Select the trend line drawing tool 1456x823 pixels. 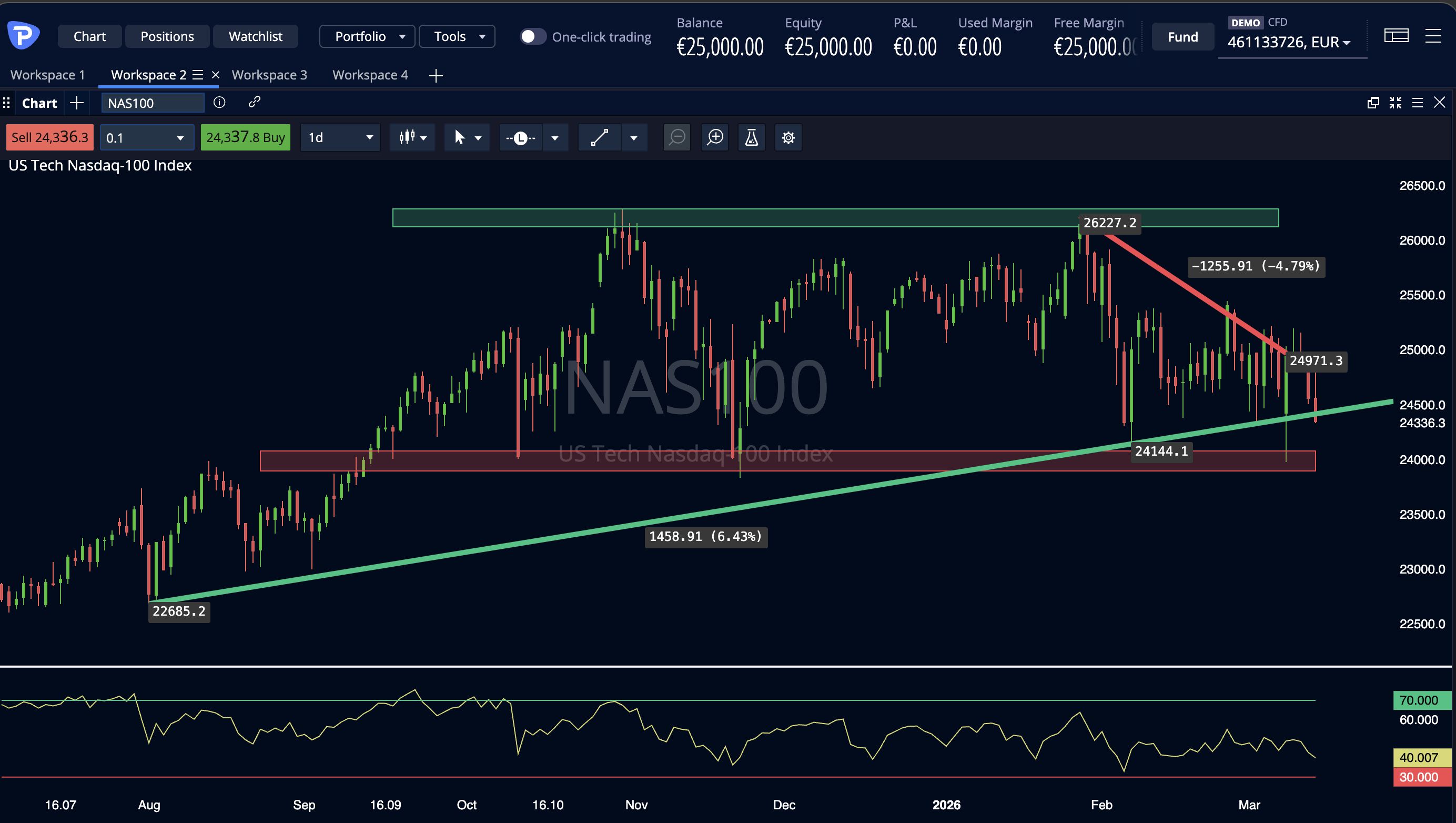pyautogui.click(x=599, y=137)
